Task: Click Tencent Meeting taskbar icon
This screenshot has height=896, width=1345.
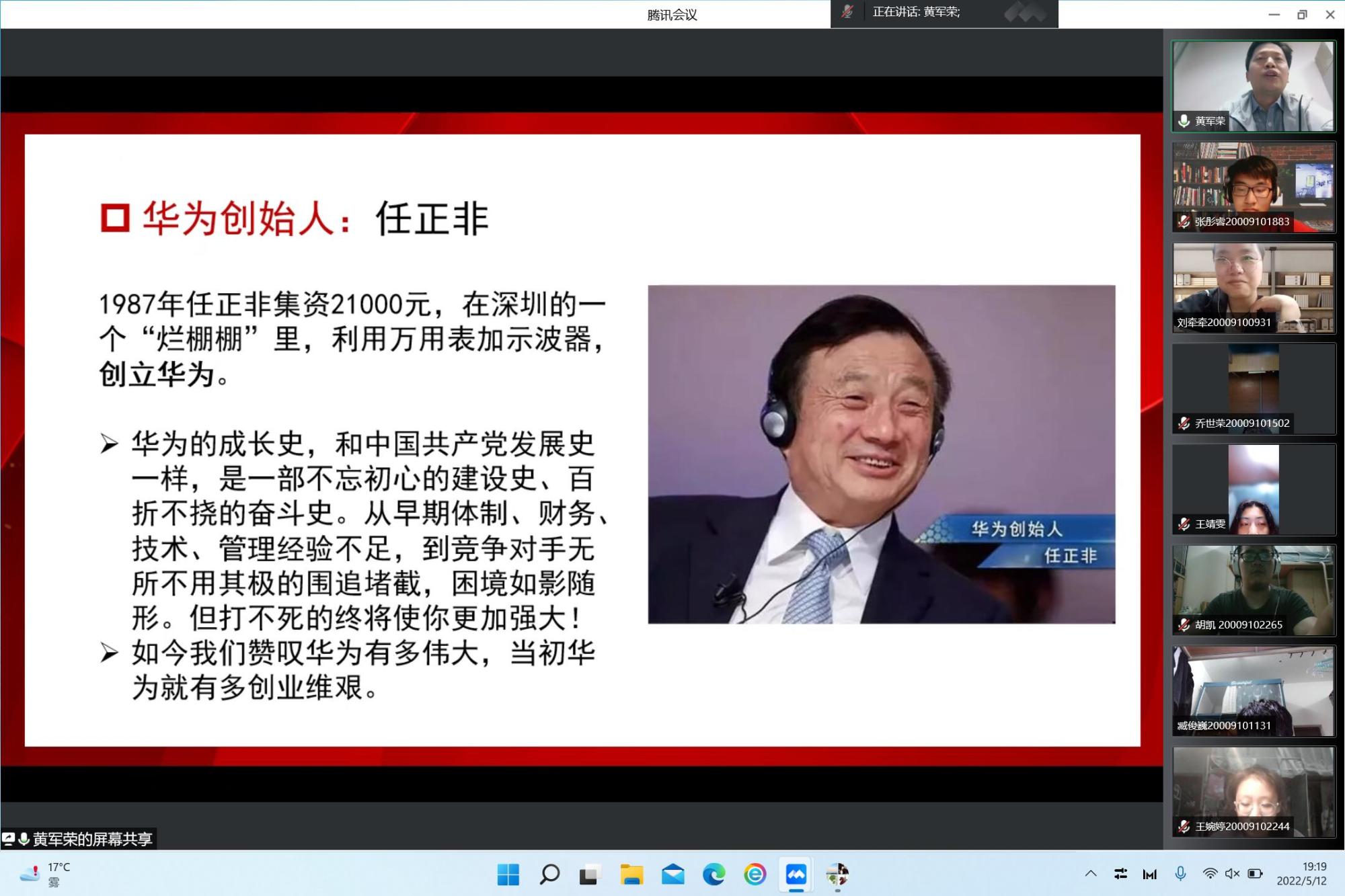Action: click(x=796, y=874)
